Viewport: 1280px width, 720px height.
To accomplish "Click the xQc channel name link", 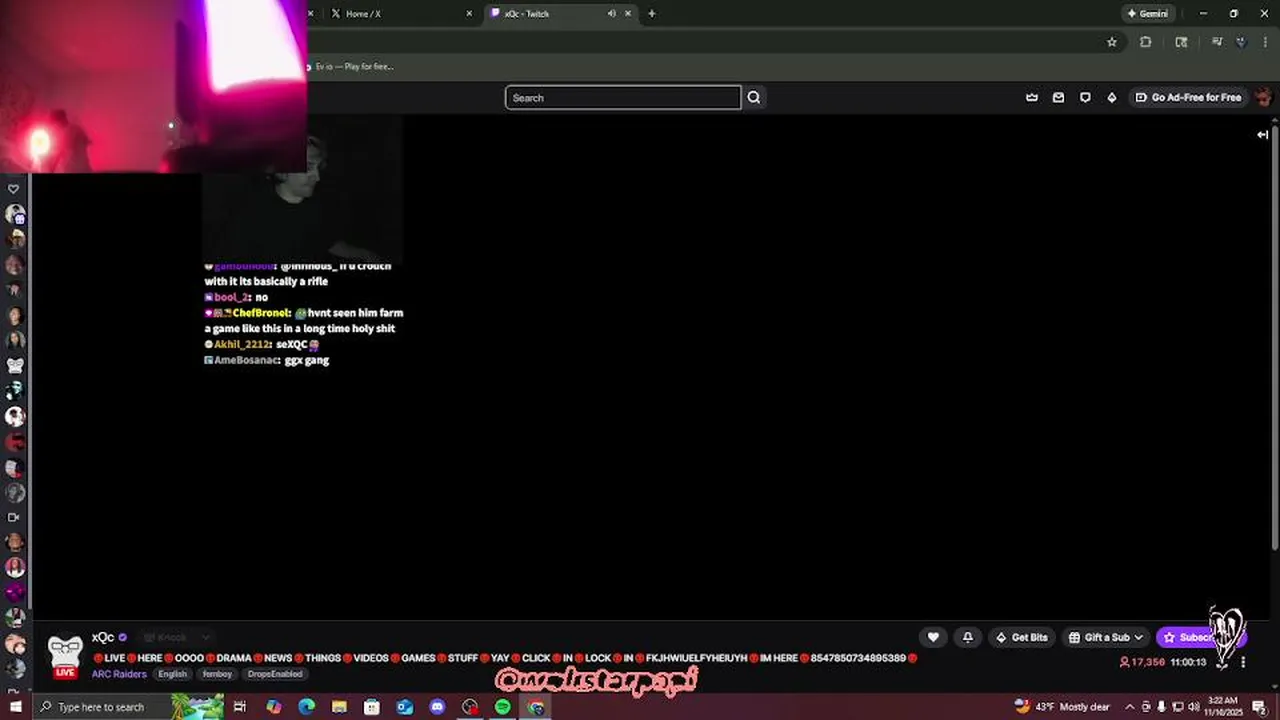I will [x=103, y=637].
